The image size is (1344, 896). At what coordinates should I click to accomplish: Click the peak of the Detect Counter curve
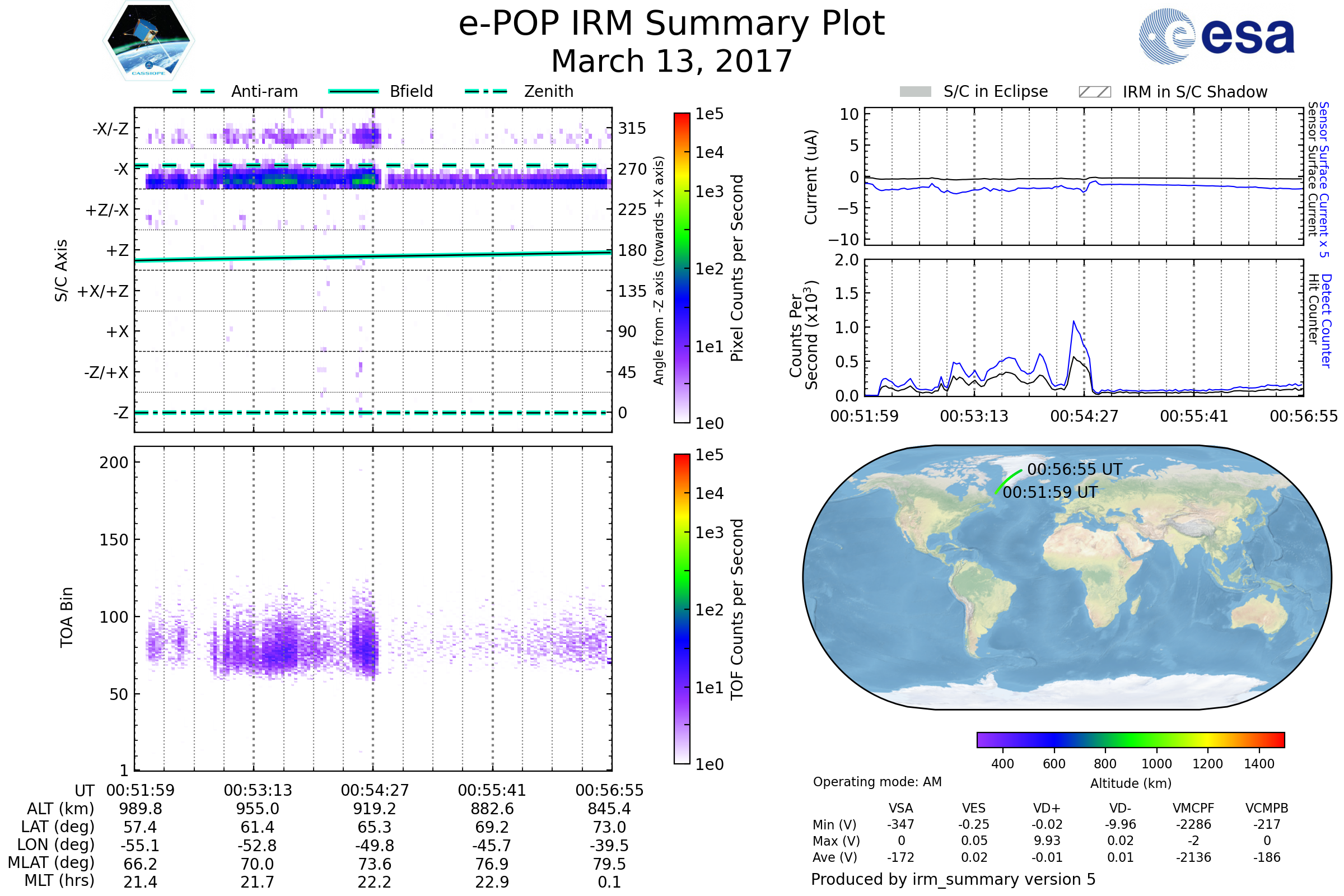coord(1074,321)
